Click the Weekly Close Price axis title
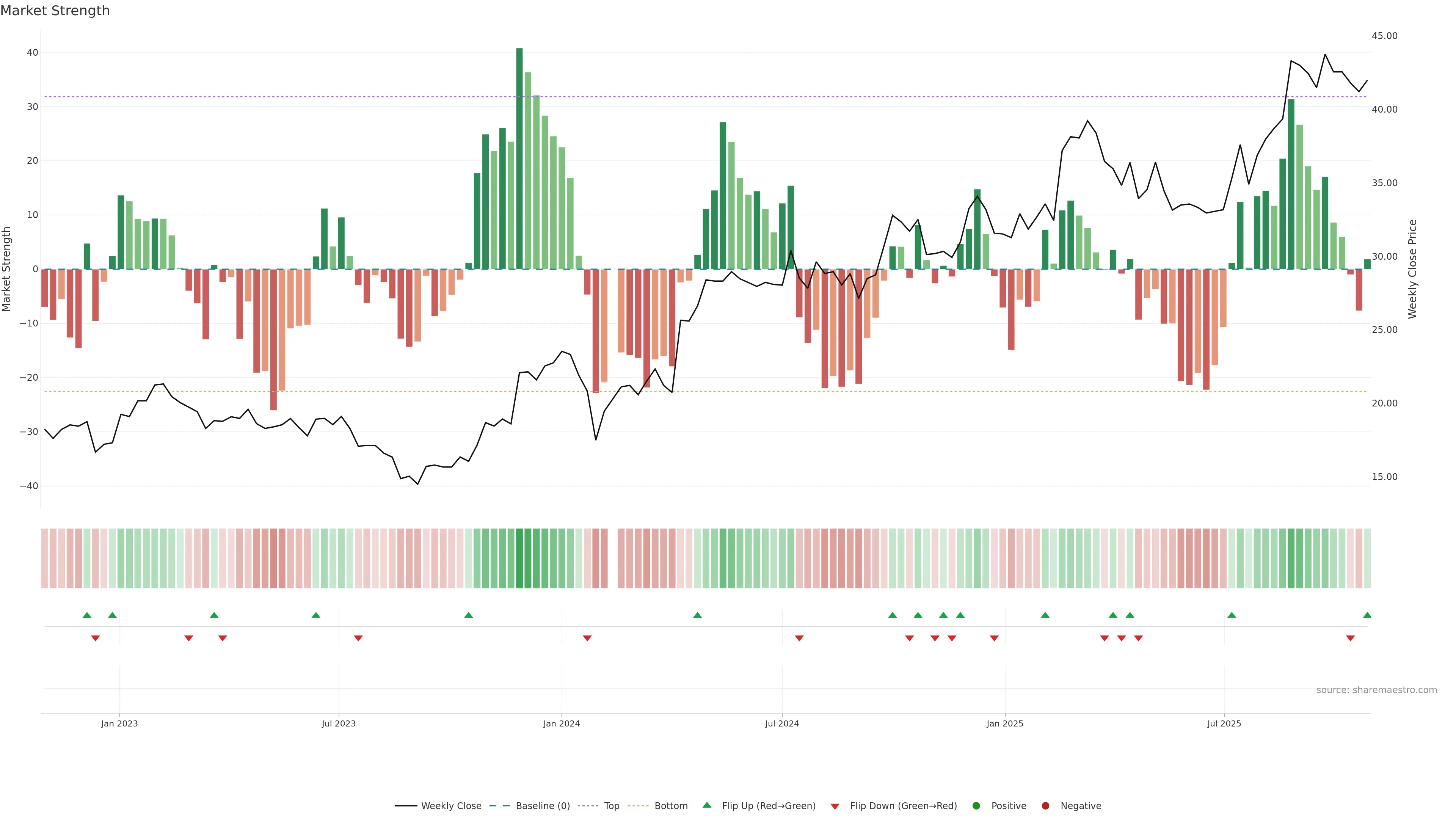 pos(1412,269)
